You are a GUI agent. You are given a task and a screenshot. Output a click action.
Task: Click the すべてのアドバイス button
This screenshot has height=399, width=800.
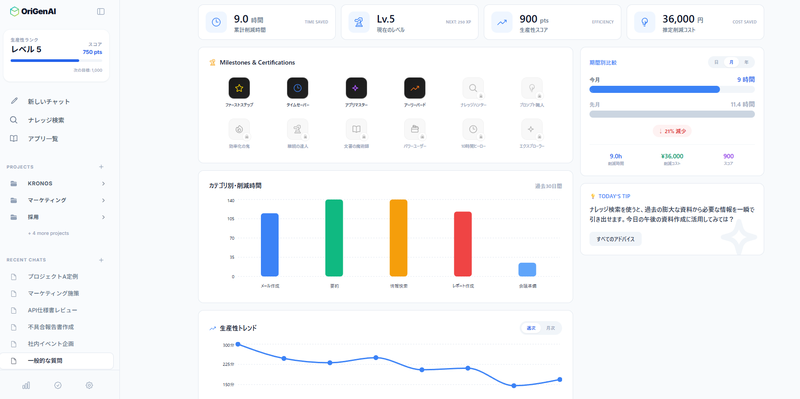[615, 239]
